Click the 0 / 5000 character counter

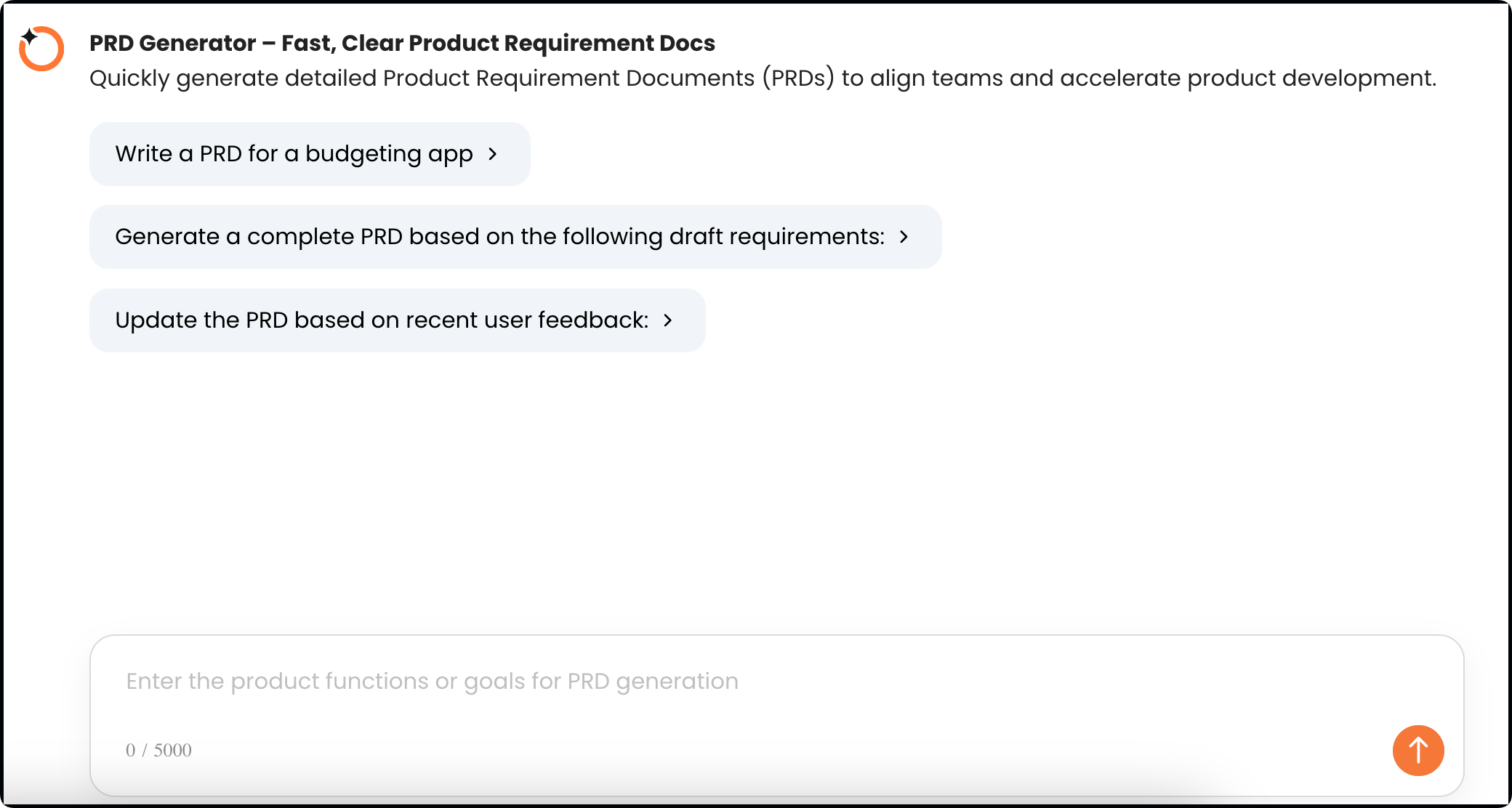coord(158,750)
